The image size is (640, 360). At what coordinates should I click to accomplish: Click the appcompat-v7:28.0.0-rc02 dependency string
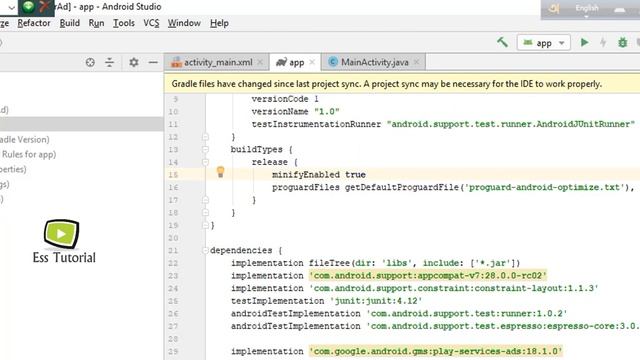point(428,276)
